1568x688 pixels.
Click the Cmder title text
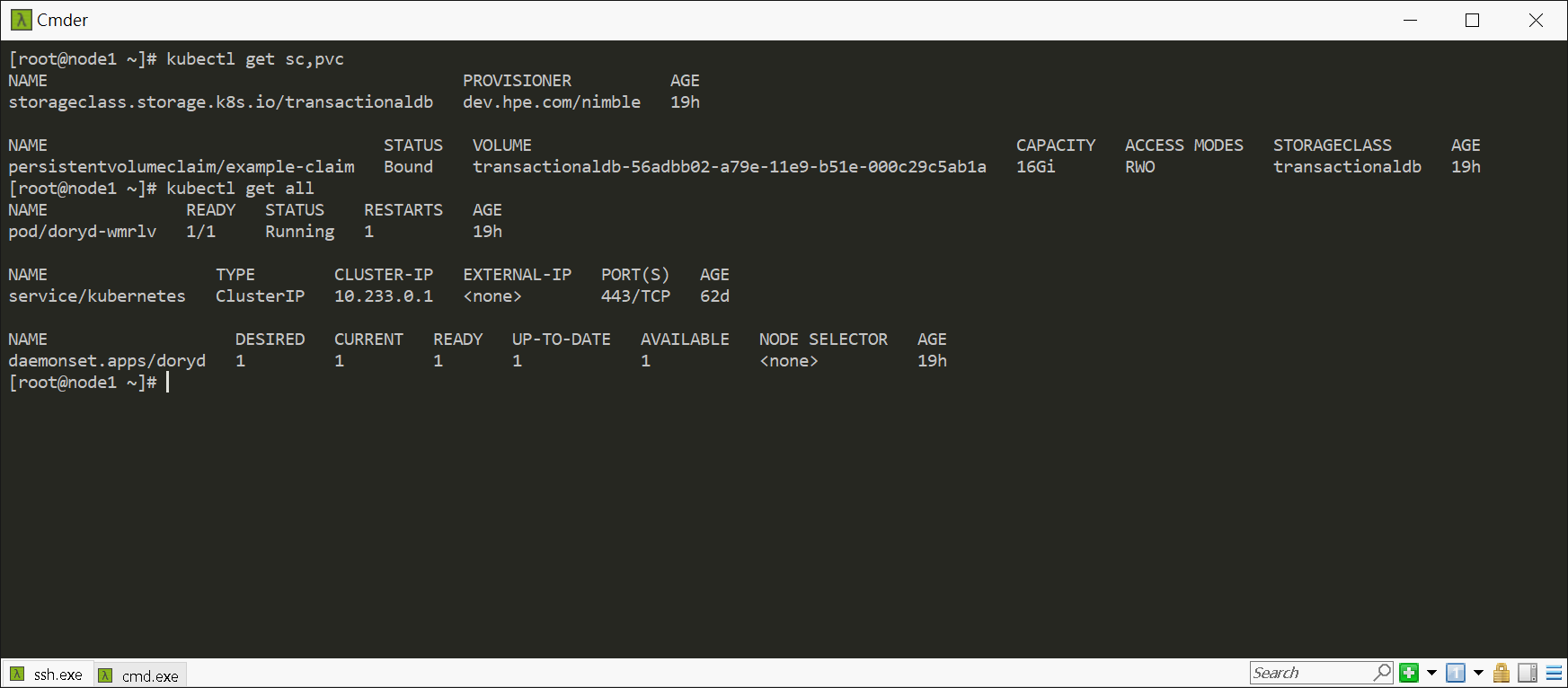[x=62, y=20]
